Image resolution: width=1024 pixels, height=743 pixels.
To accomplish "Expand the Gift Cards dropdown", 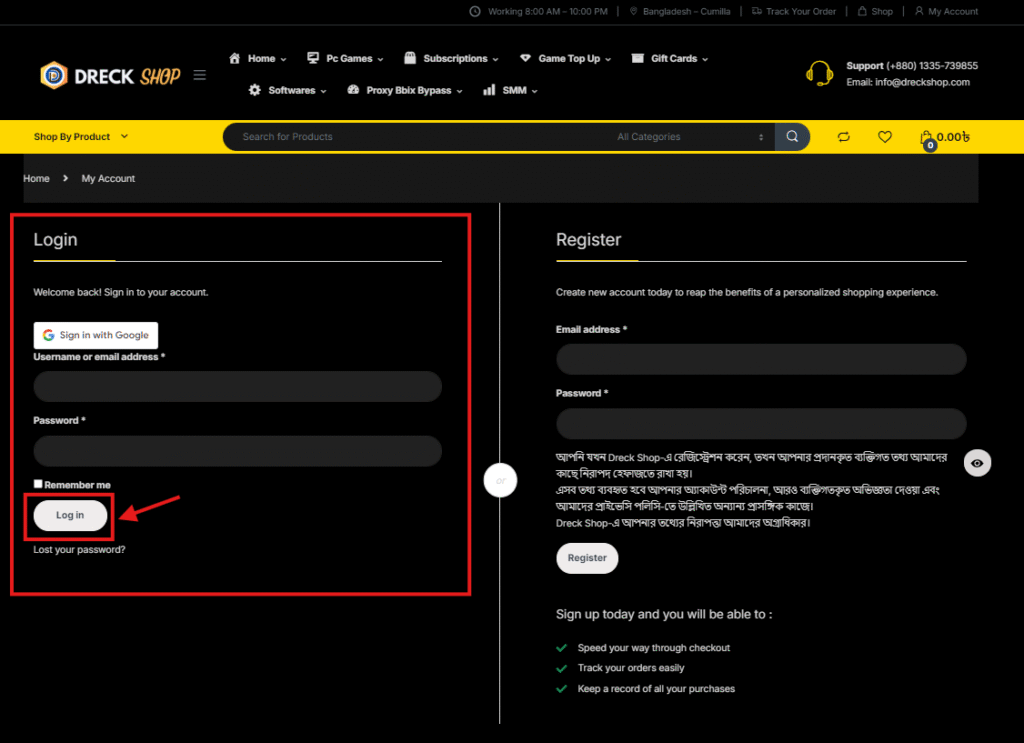I will pos(705,59).
